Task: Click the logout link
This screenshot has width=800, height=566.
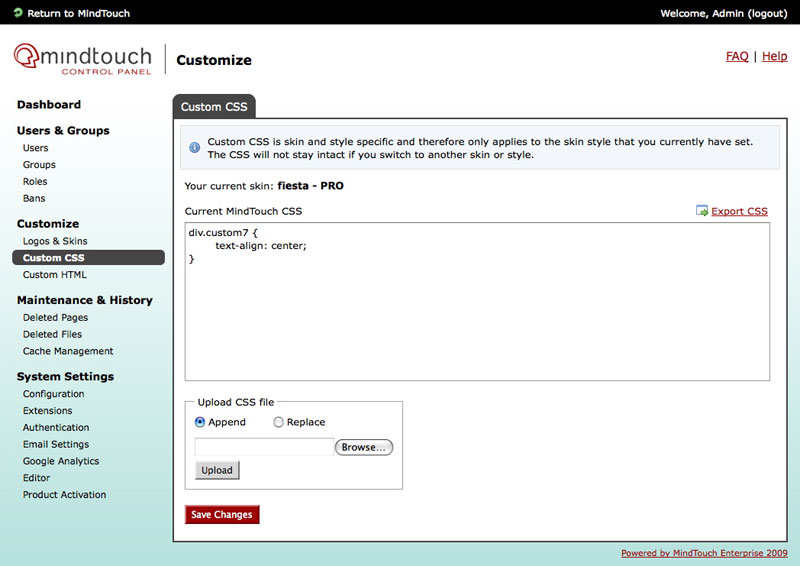Action: coord(767,13)
